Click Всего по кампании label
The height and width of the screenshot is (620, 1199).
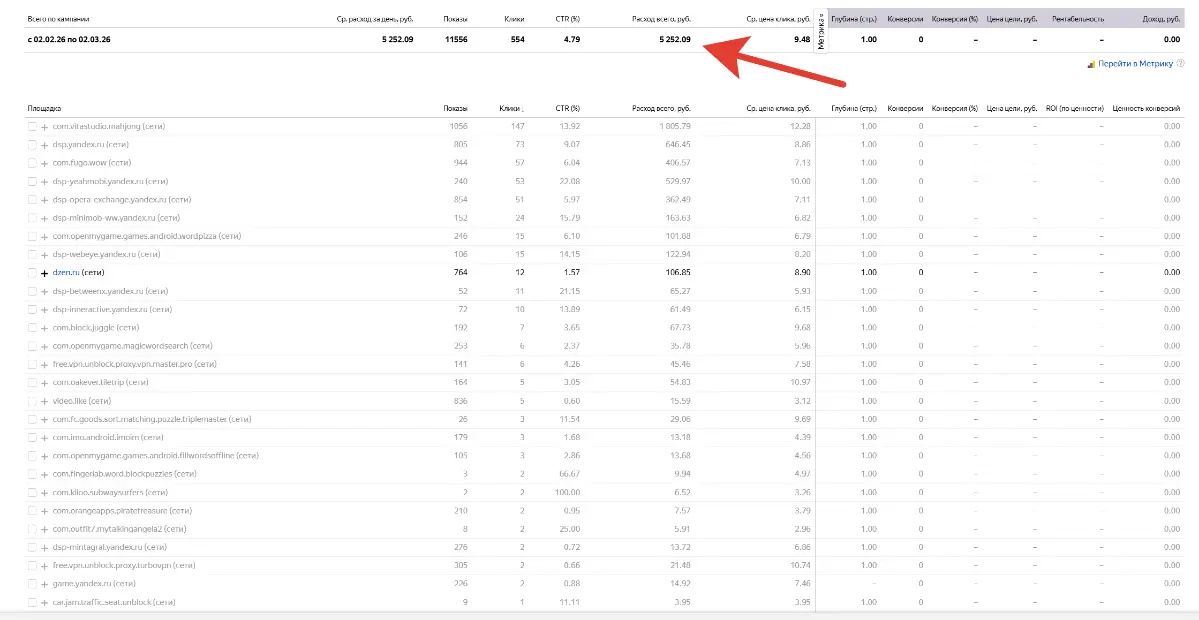56,17
